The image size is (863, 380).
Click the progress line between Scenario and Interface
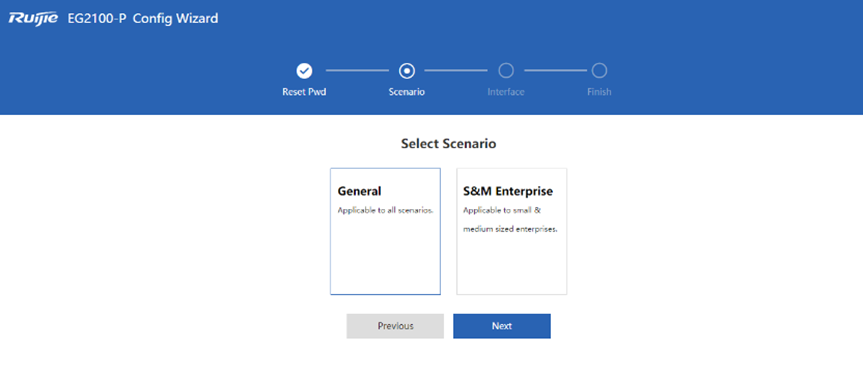point(456,70)
